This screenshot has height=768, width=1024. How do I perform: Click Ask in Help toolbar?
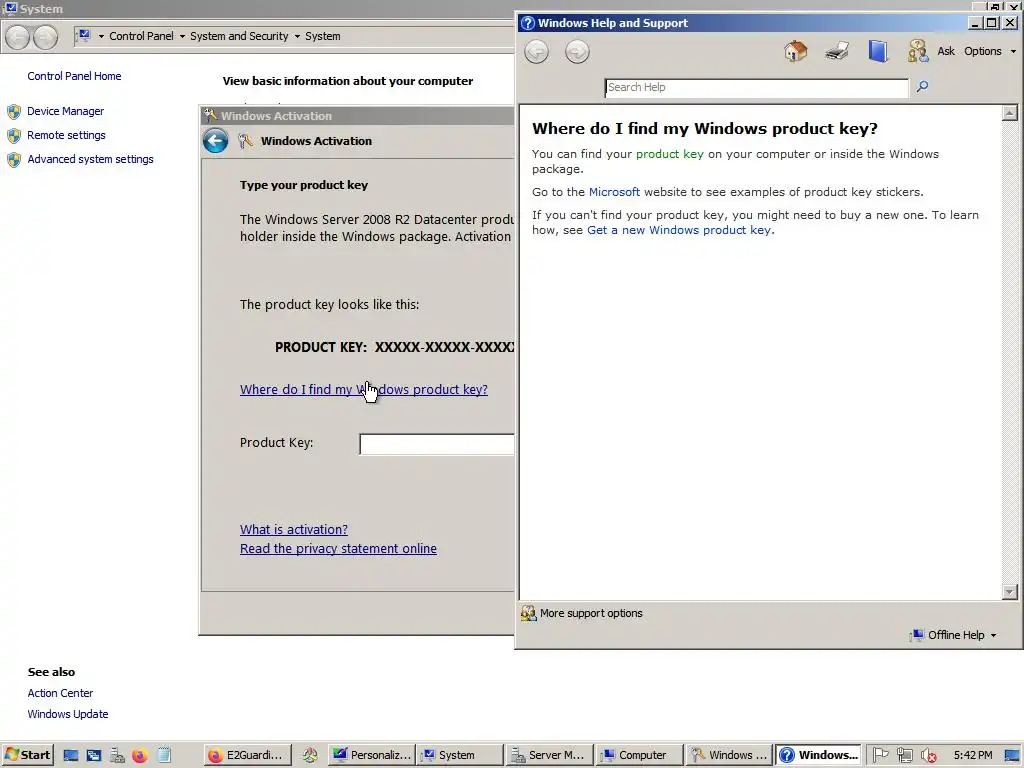tap(946, 51)
